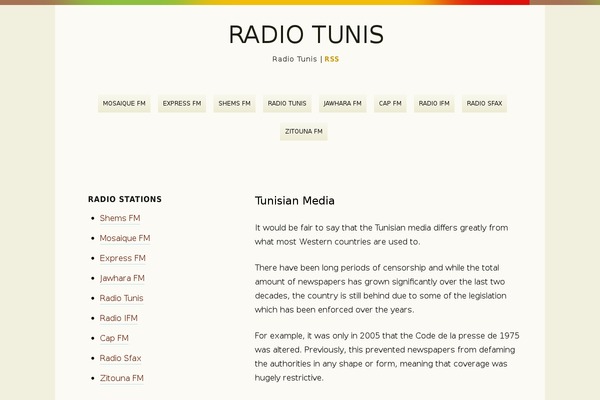Click the RADIO STATIONS sidebar heading
Image resolution: width=600 pixels, height=400 pixels.
tap(125, 199)
